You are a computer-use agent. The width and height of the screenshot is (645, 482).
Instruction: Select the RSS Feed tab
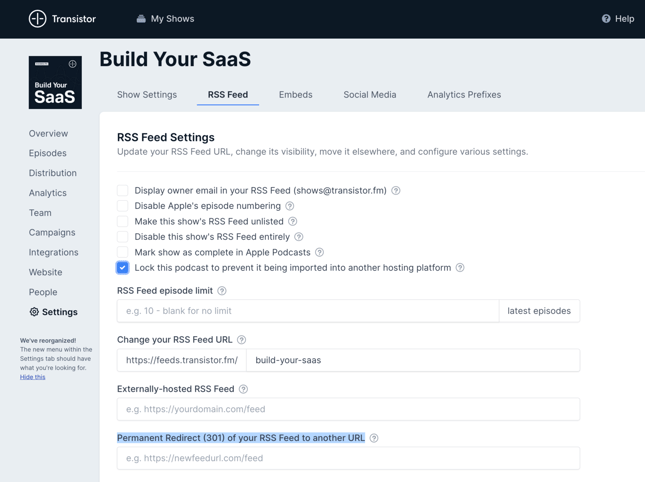tap(228, 95)
